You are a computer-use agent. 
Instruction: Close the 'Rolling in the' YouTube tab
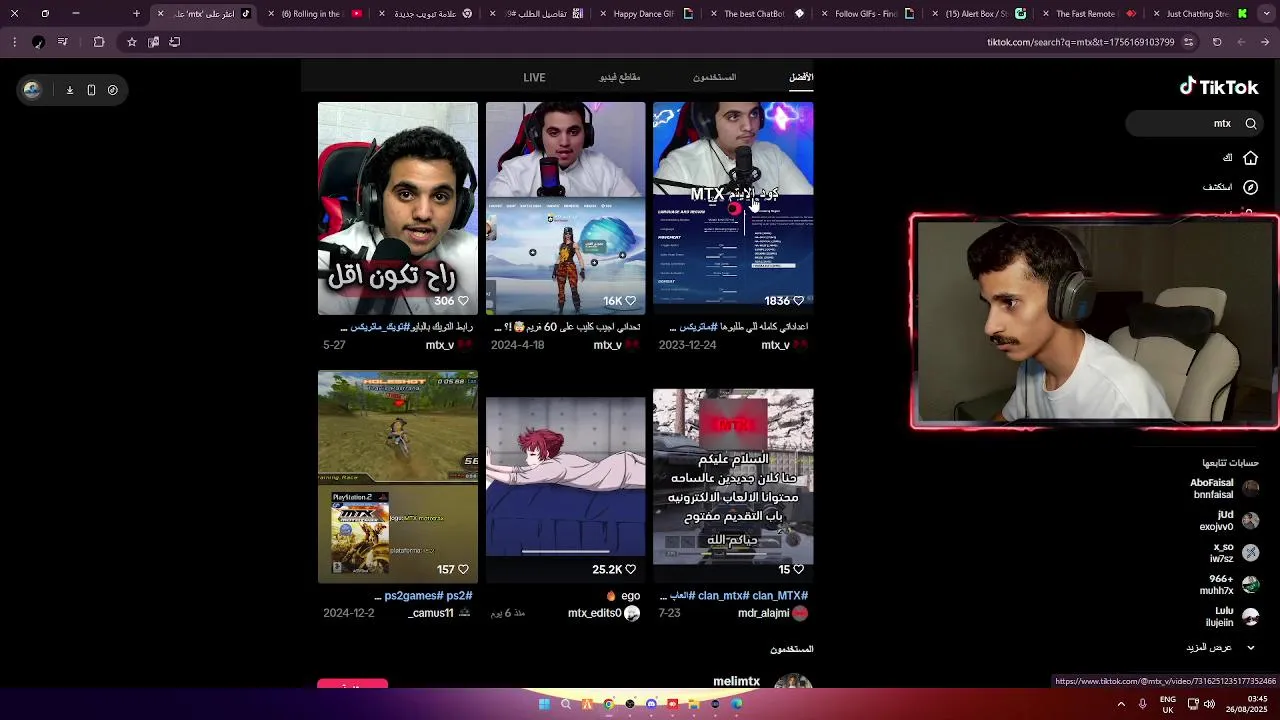[271, 14]
